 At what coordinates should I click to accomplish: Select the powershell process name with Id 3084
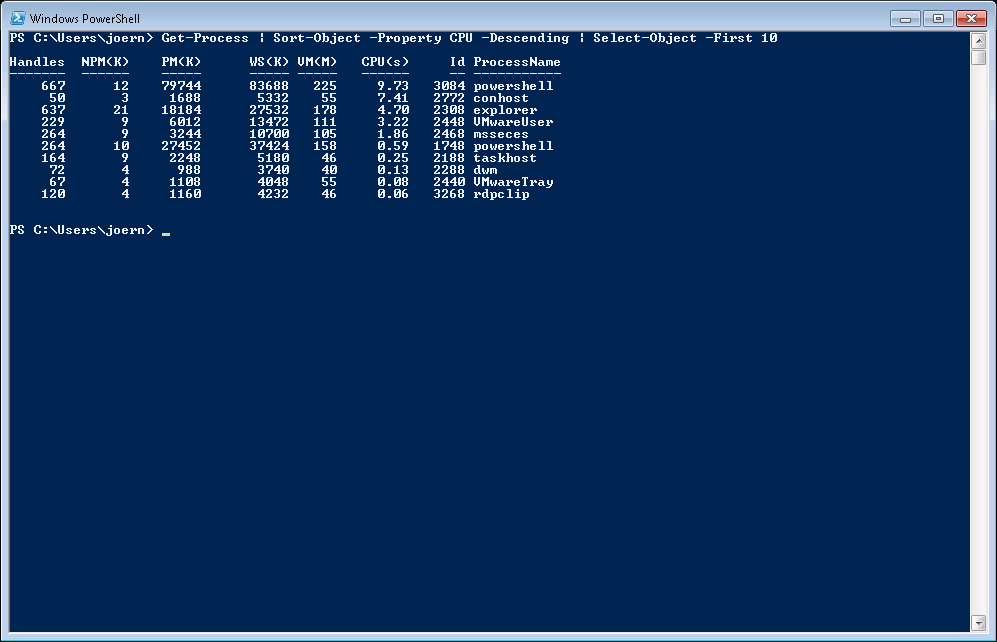tap(513, 86)
